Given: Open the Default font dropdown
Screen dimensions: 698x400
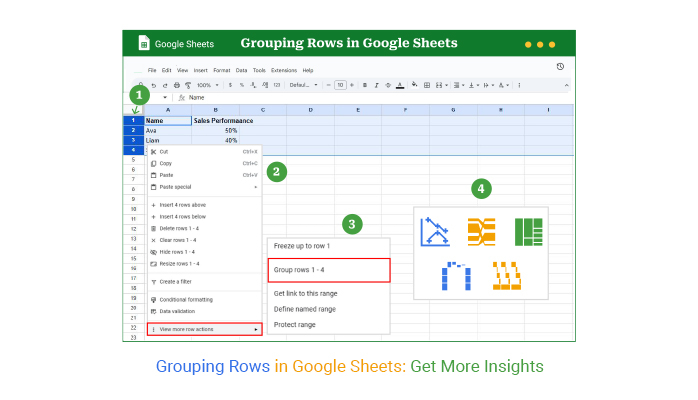Looking at the screenshot, I should pos(304,85).
